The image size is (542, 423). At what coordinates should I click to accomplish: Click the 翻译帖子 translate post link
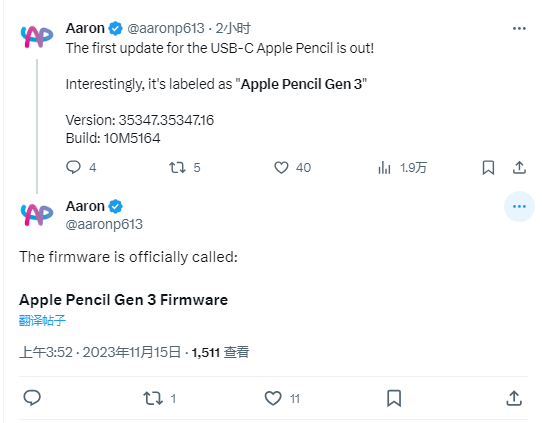tap(42, 320)
